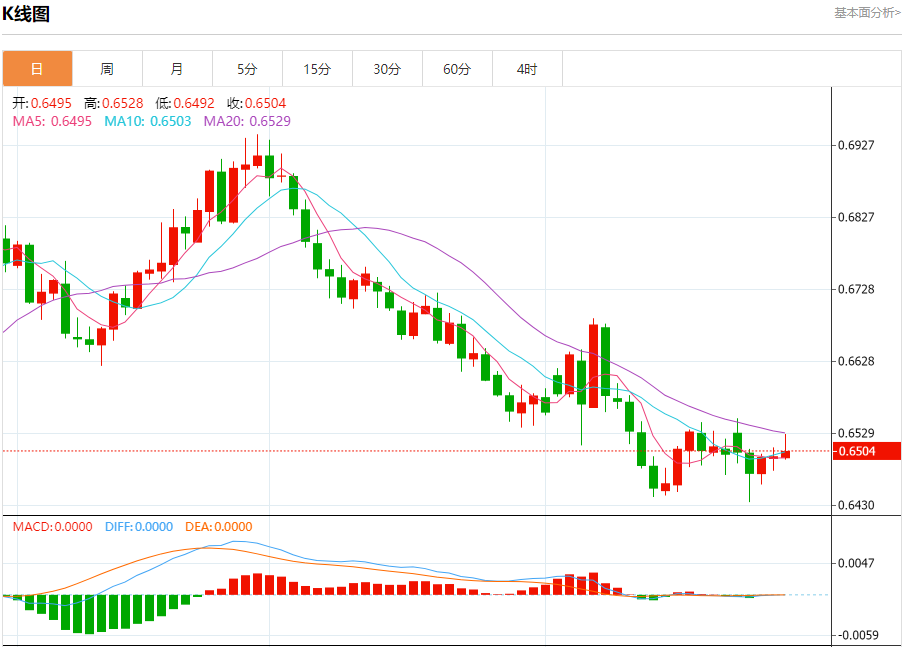906x647 pixels.
Task: Click the 0.6430 price axis label
Action: point(856,505)
